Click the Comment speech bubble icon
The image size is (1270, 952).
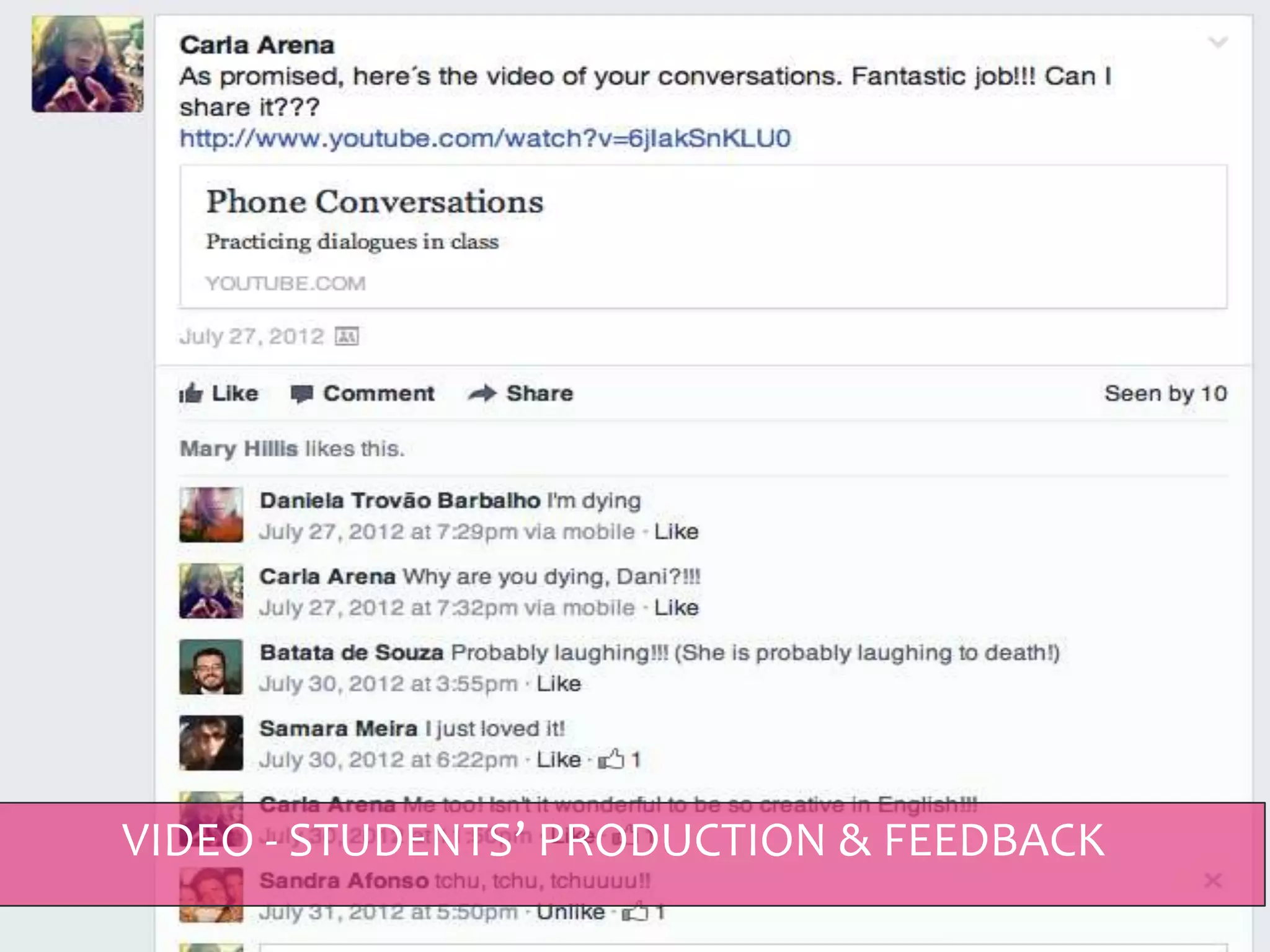coord(302,394)
